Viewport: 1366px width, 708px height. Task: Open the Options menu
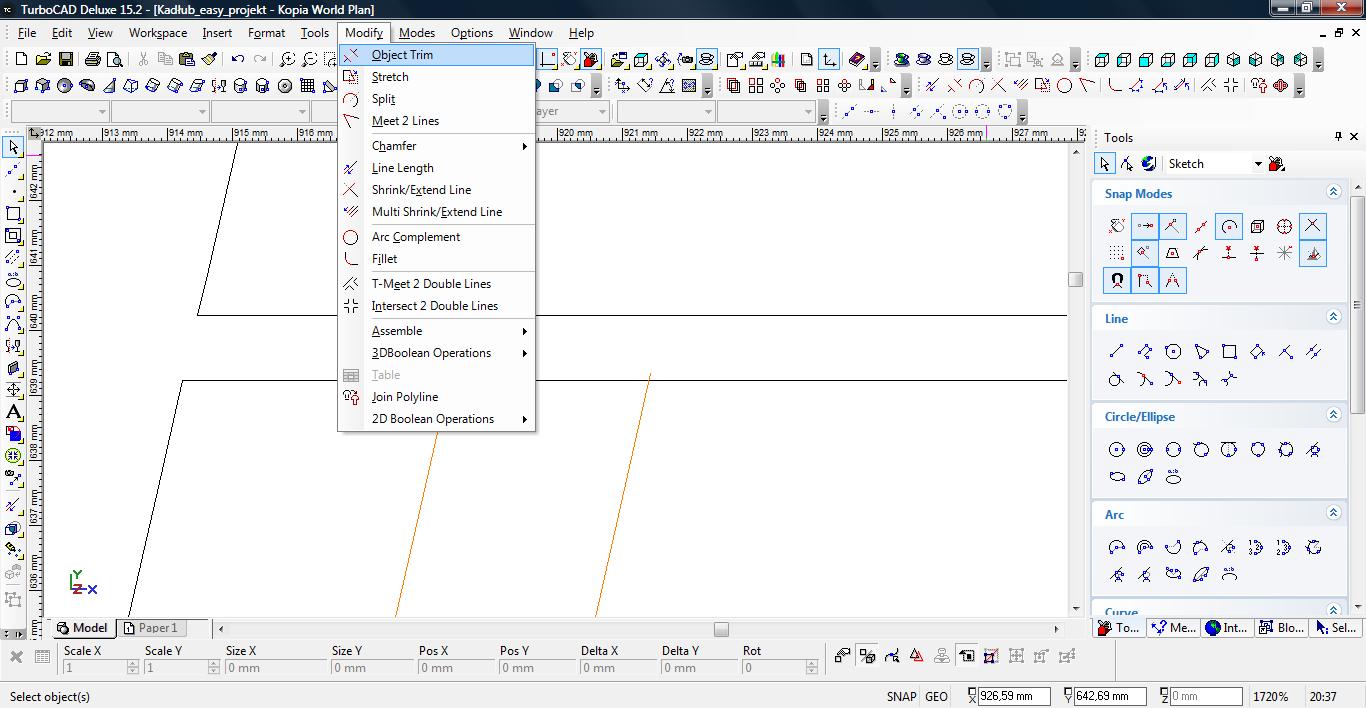point(471,33)
